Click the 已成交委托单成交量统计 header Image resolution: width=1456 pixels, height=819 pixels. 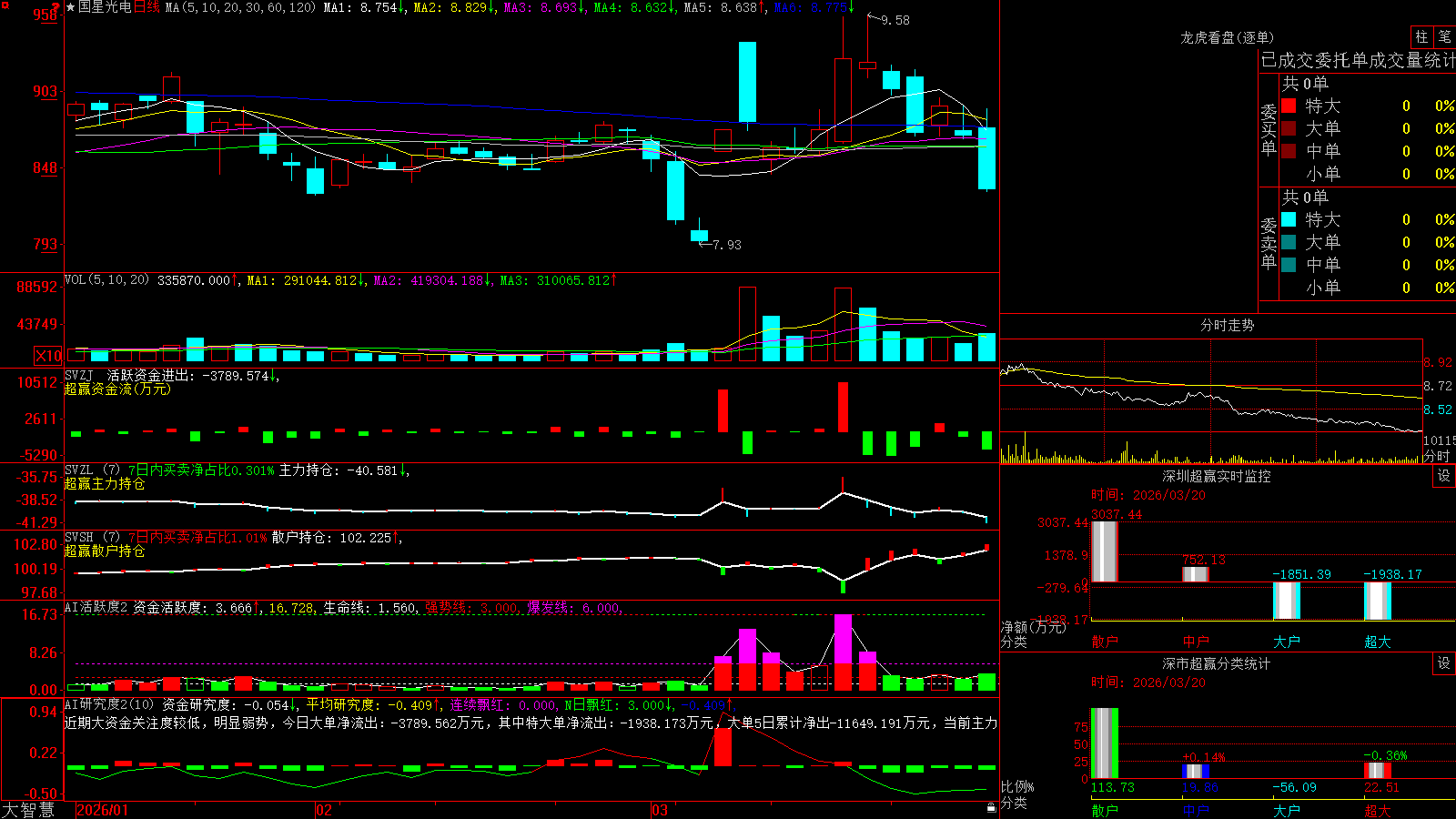(1358, 60)
